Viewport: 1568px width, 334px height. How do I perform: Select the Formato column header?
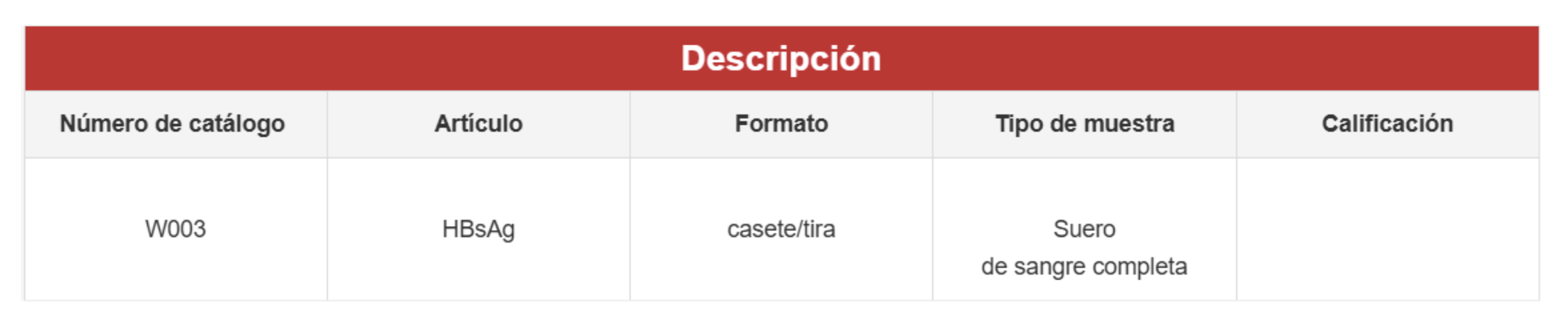click(x=782, y=123)
